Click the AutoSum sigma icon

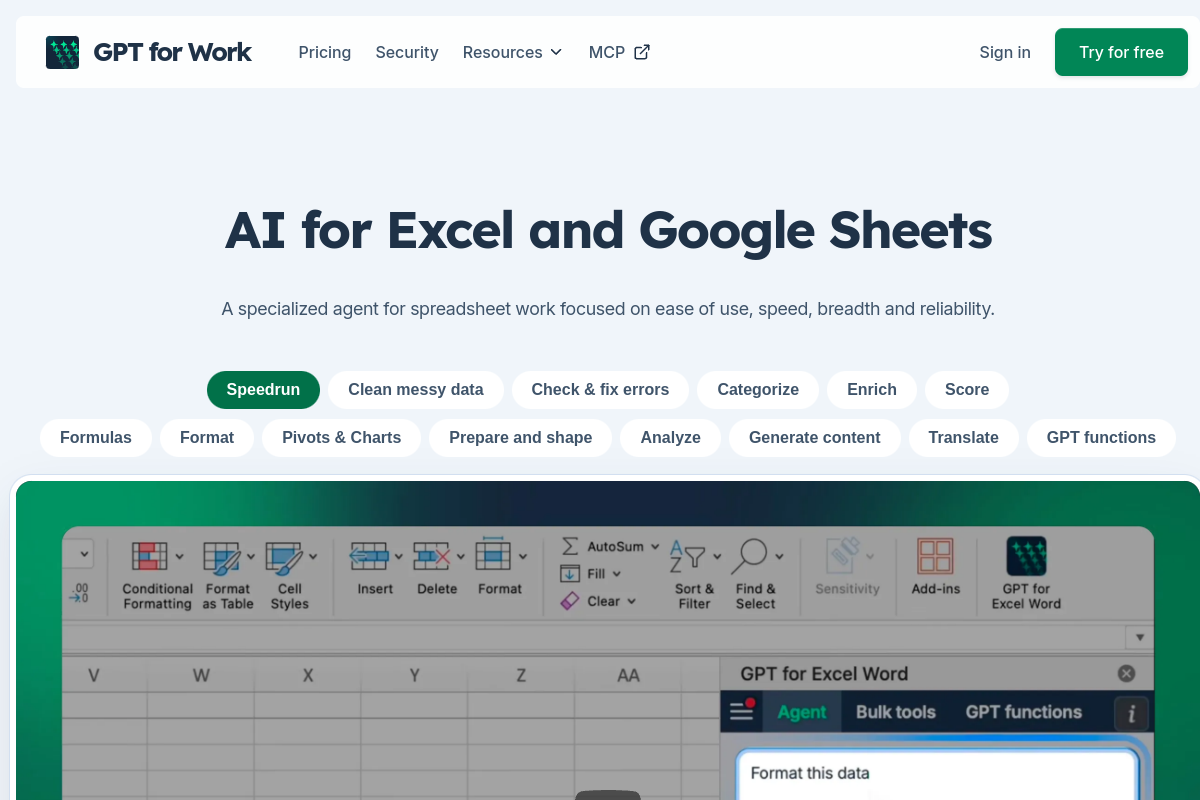coord(570,546)
